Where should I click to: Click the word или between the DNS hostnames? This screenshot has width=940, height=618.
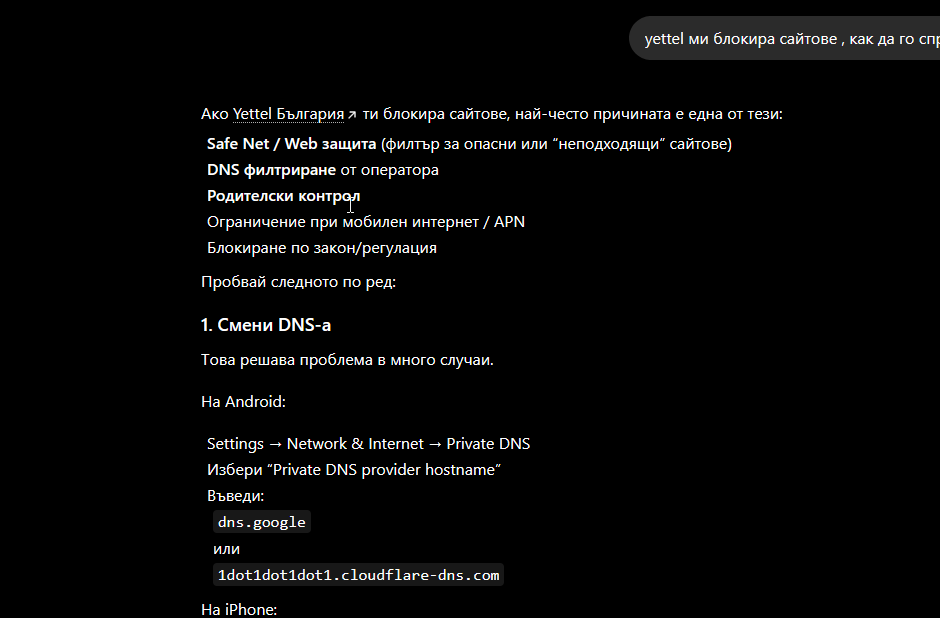tap(227, 549)
